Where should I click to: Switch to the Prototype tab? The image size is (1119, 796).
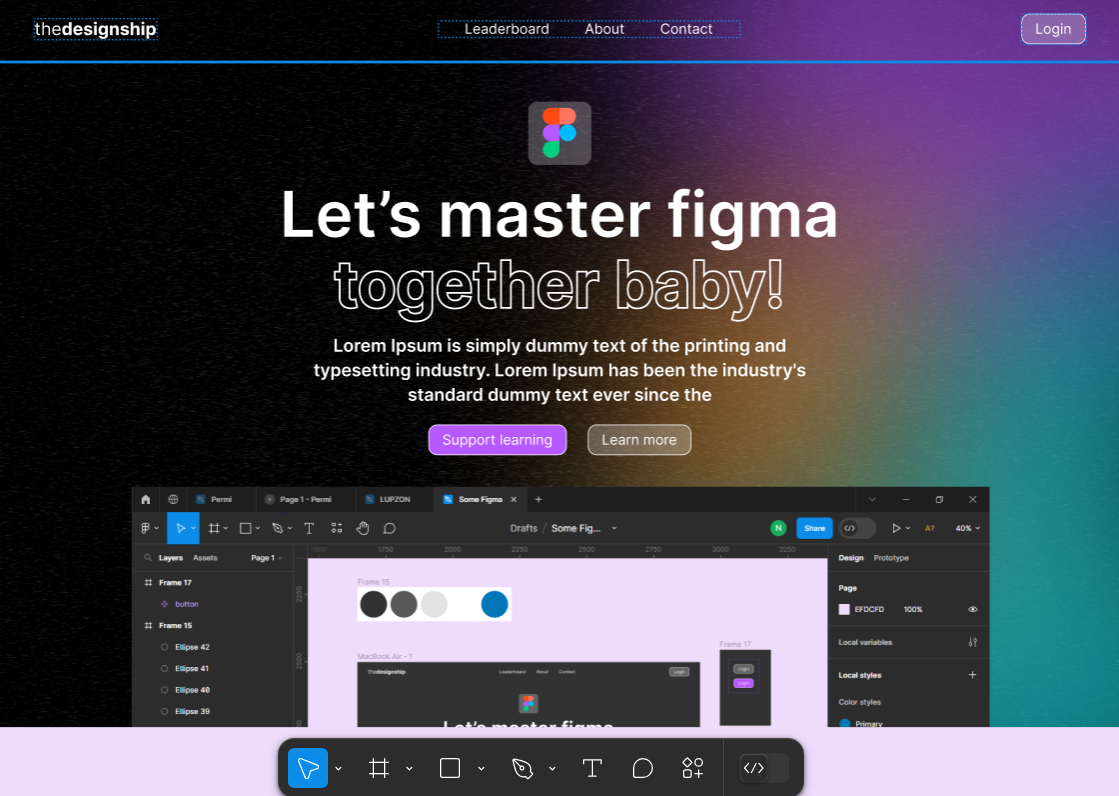click(891, 558)
